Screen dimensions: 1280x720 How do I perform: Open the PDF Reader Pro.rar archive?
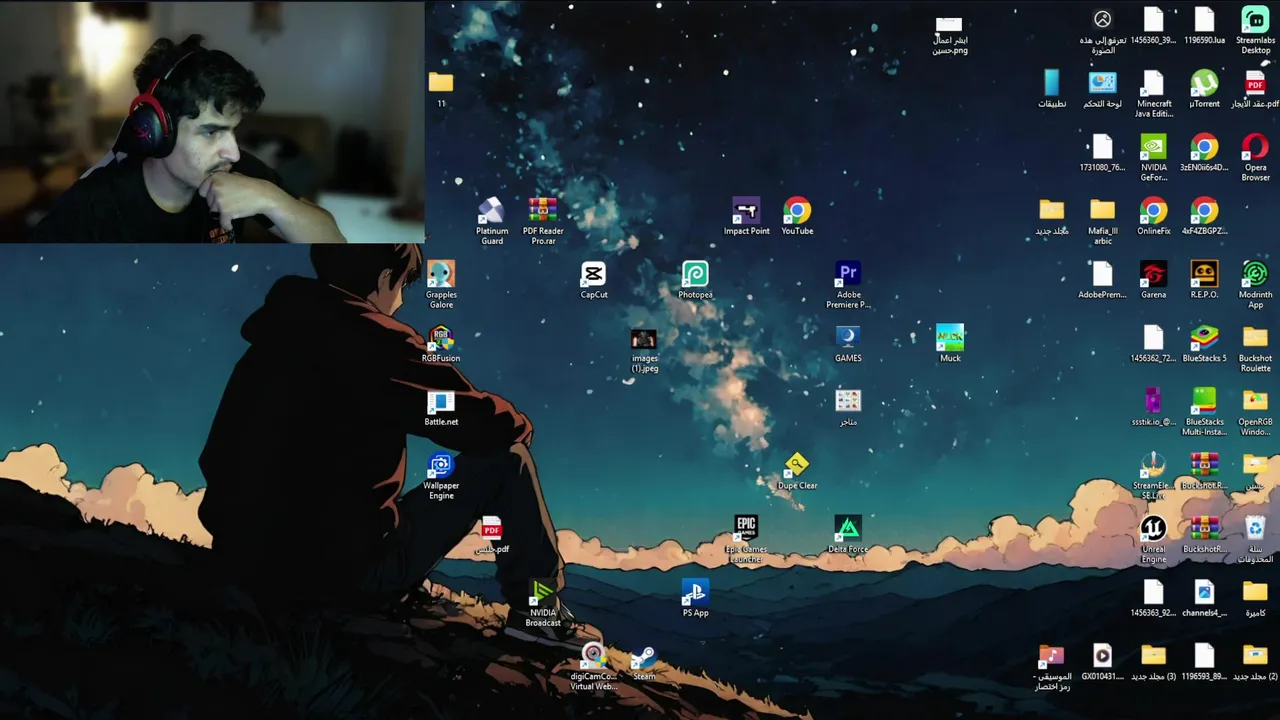[x=543, y=221]
